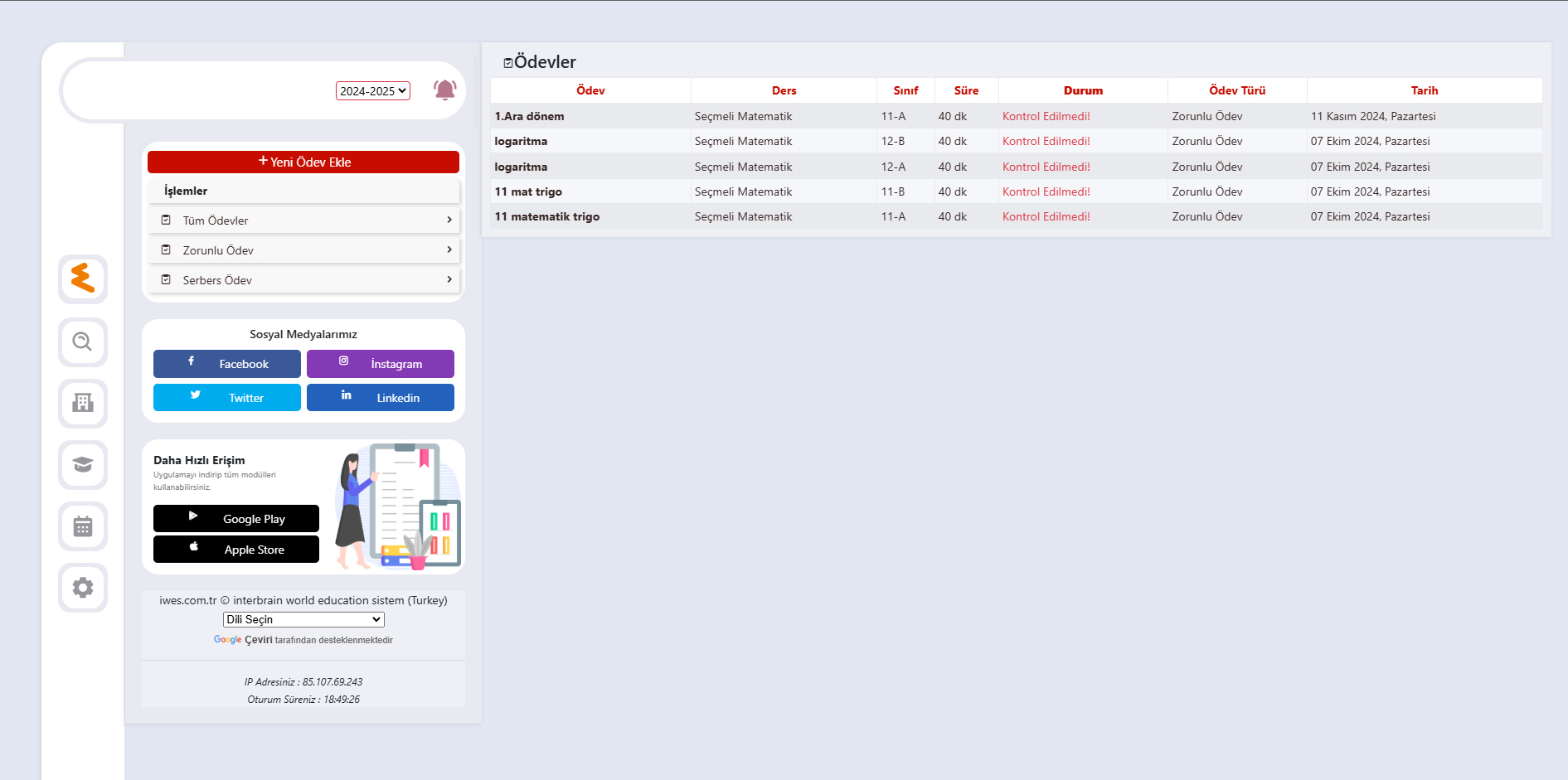Open the orange logo home icon
1568x780 pixels.
tap(83, 279)
